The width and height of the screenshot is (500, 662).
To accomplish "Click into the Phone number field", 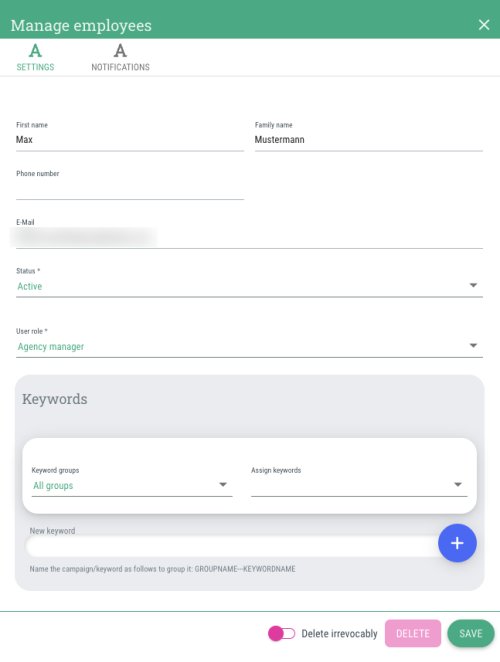I will click(130, 189).
